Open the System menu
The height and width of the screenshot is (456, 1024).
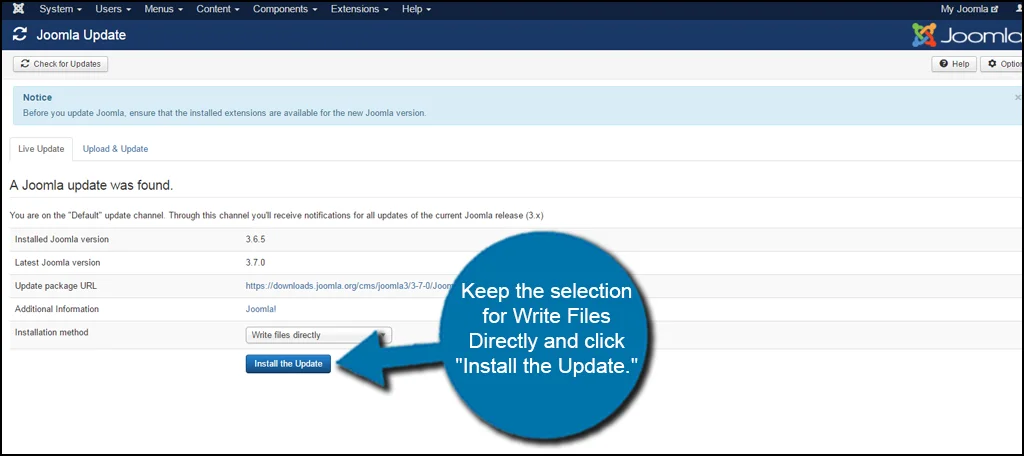60,9
